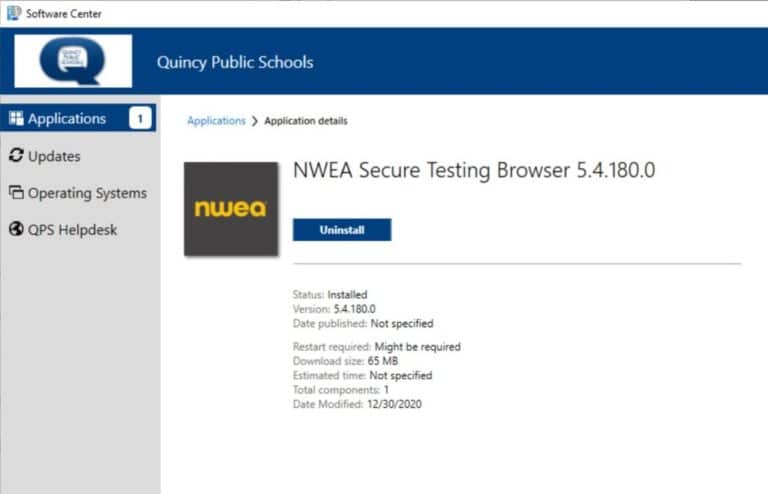Click the Software Center title bar icon

(x=14, y=13)
